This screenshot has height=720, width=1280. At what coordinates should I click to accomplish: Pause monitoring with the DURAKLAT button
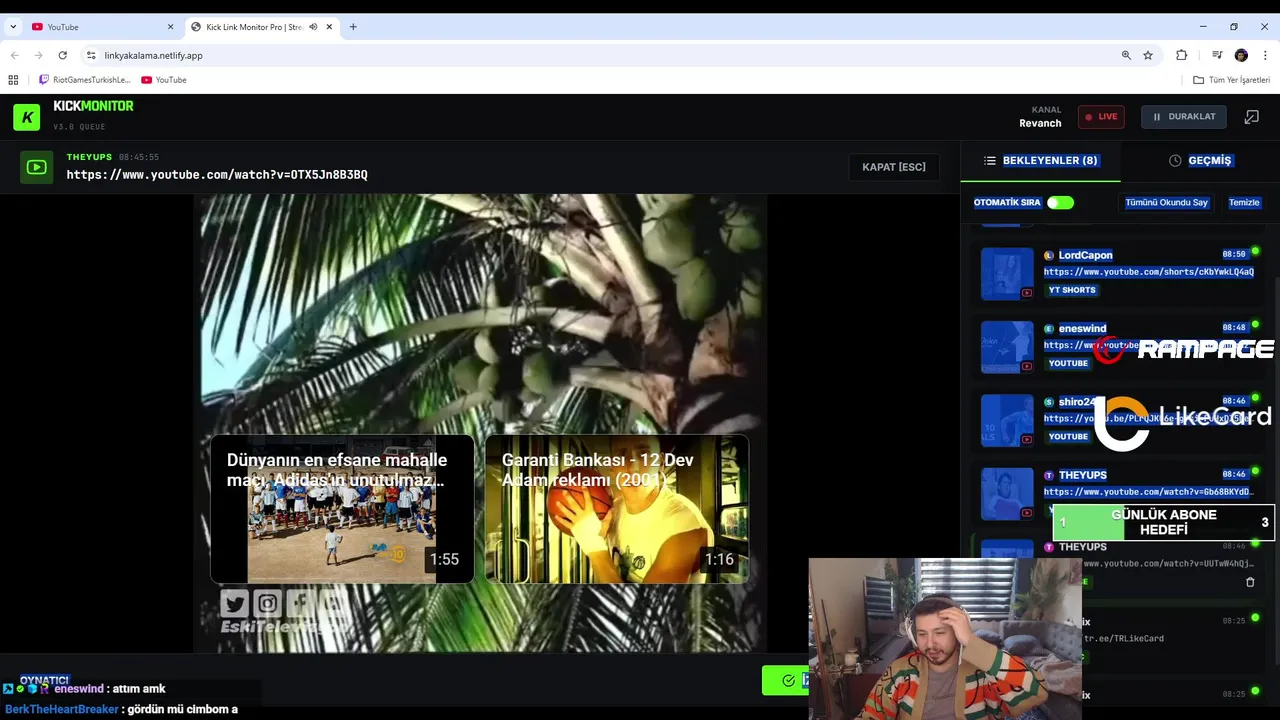[1183, 117]
